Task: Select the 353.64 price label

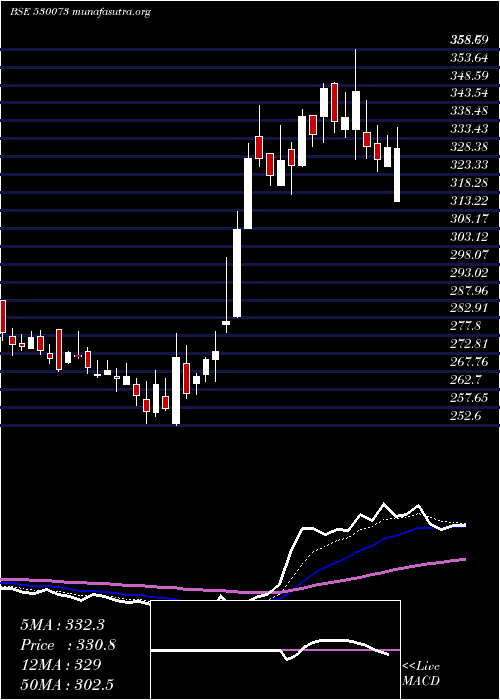Action: [x=468, y=58]
